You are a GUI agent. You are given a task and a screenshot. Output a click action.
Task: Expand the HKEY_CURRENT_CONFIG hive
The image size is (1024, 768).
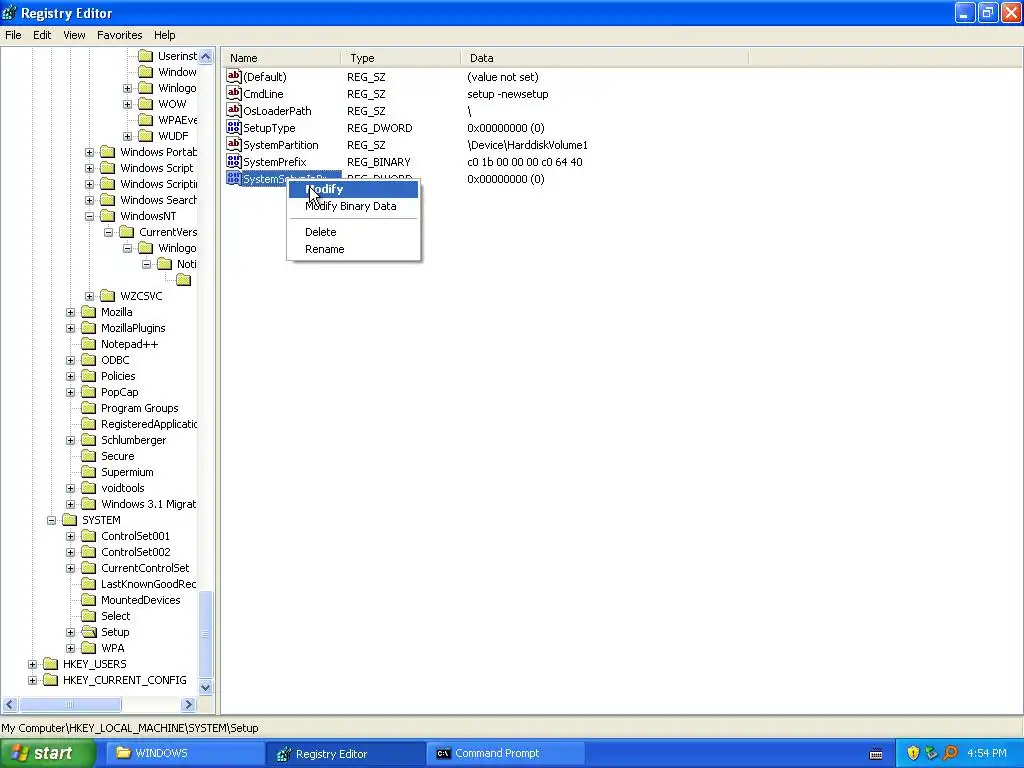(33, 680)
